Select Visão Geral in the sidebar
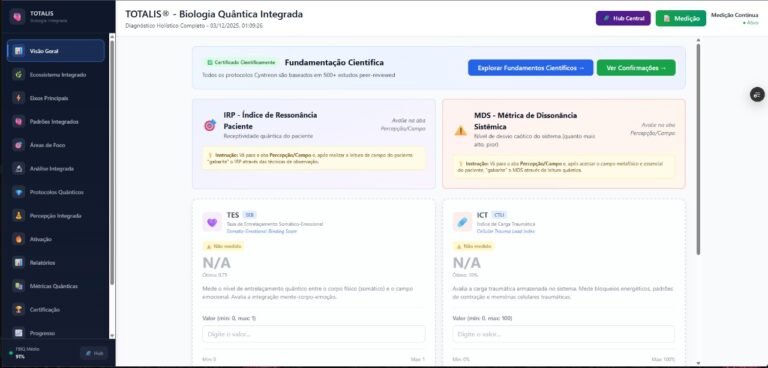This screenshot has height=368, width=768. pos(56,51)
